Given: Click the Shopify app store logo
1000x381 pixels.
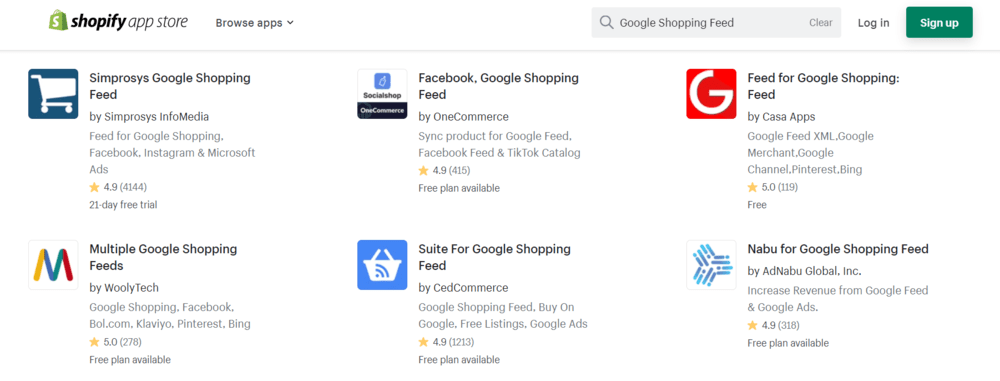Looking at the screenshot, I should pos(118,22).
